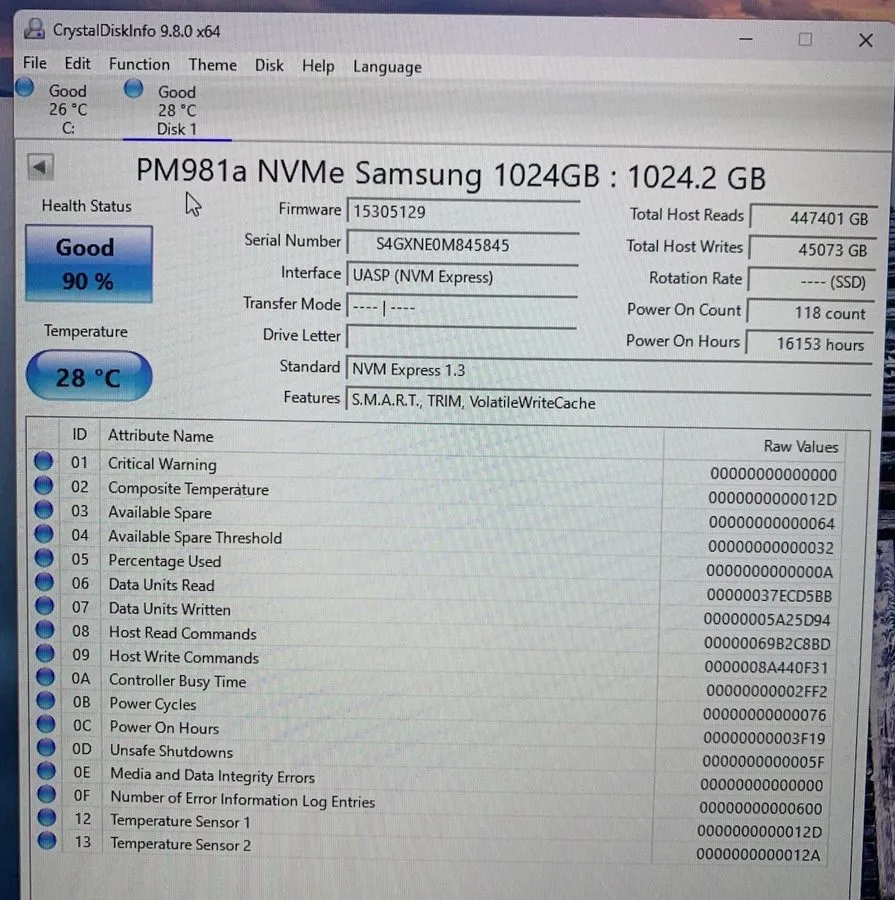The width and height of the screenshot is (895, 900).
Task: Select the Data Units Written attribute name
Action: click(170, 609)
